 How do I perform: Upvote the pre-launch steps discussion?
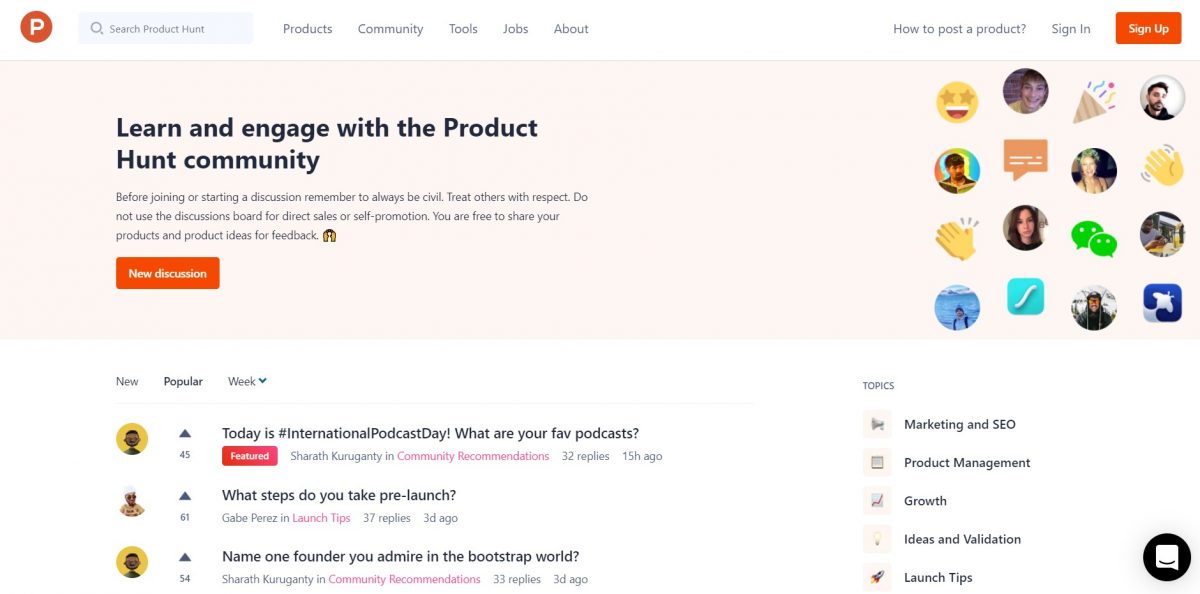[x=185, y=496]
